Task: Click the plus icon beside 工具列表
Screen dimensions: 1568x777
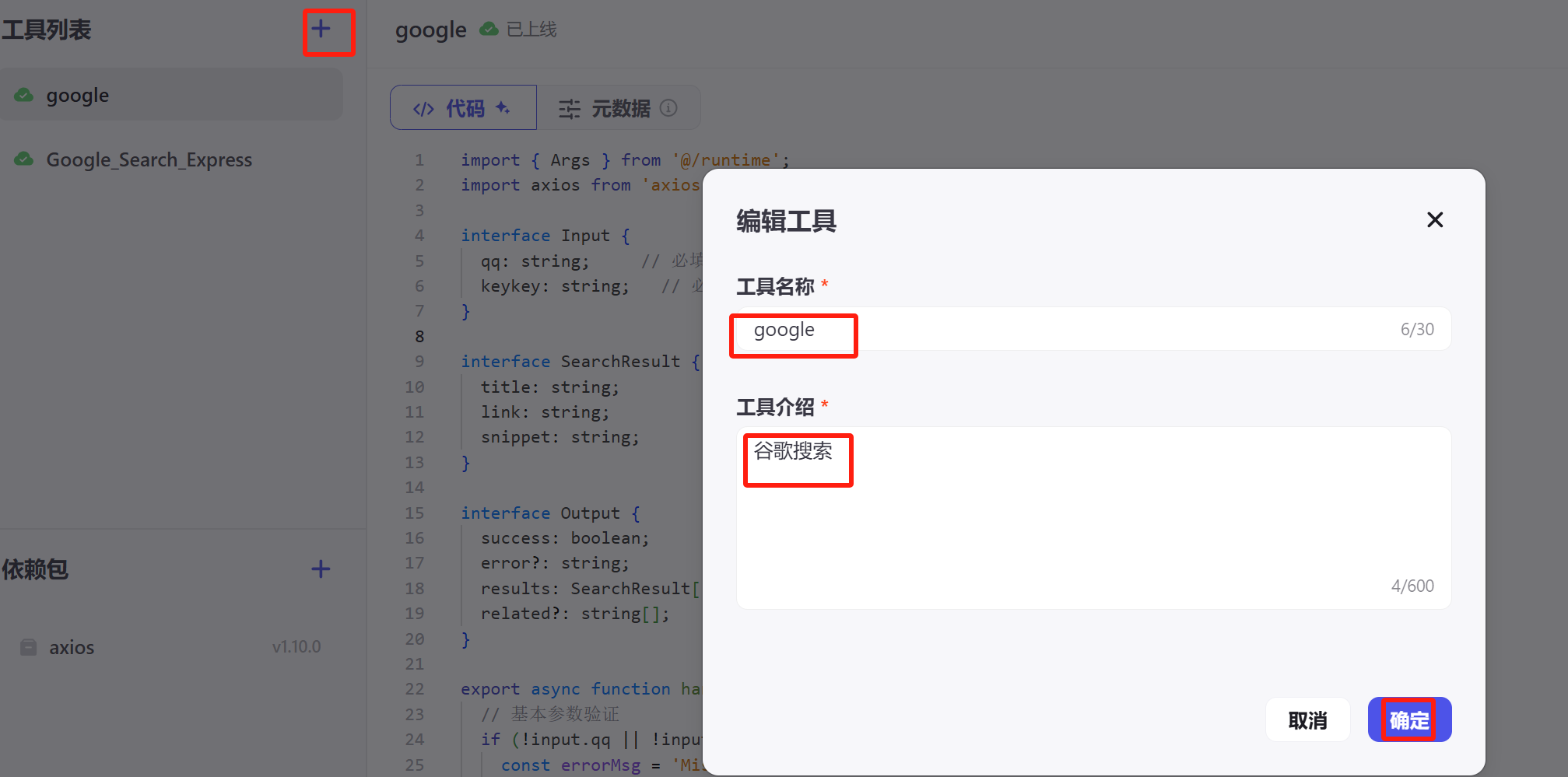Action: [321, 30]
